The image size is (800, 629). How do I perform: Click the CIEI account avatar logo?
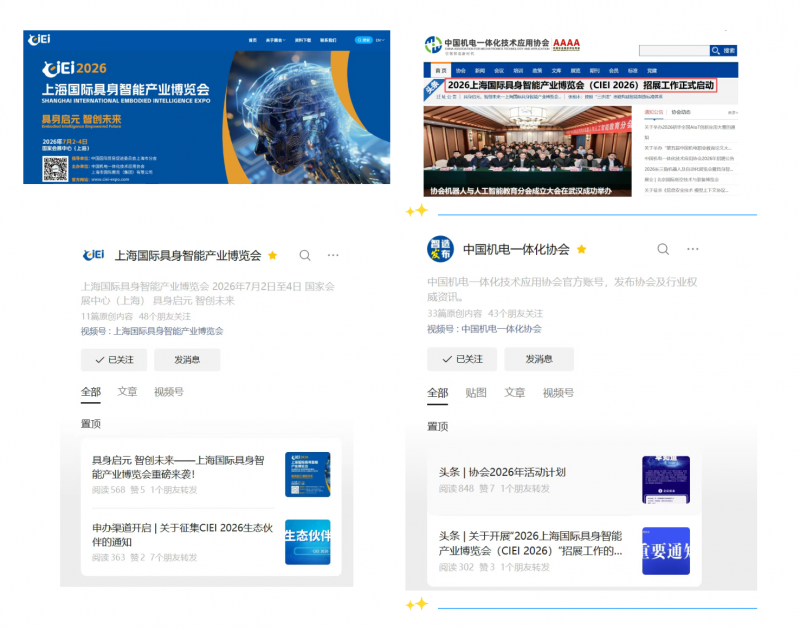tap(93, 255)
